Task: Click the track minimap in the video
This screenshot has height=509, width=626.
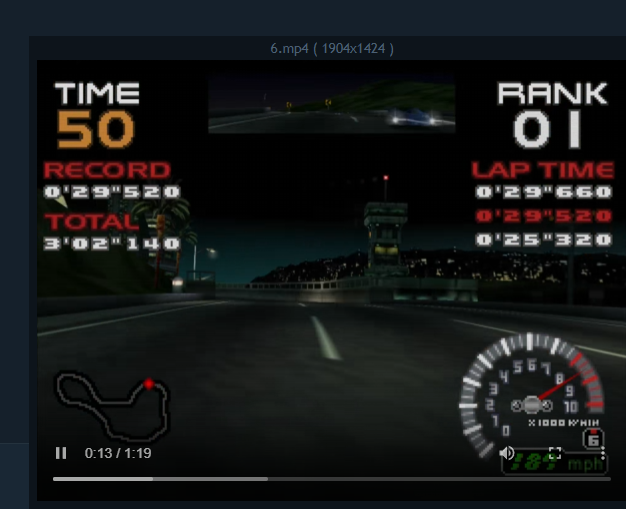Action: click(112, 406)
